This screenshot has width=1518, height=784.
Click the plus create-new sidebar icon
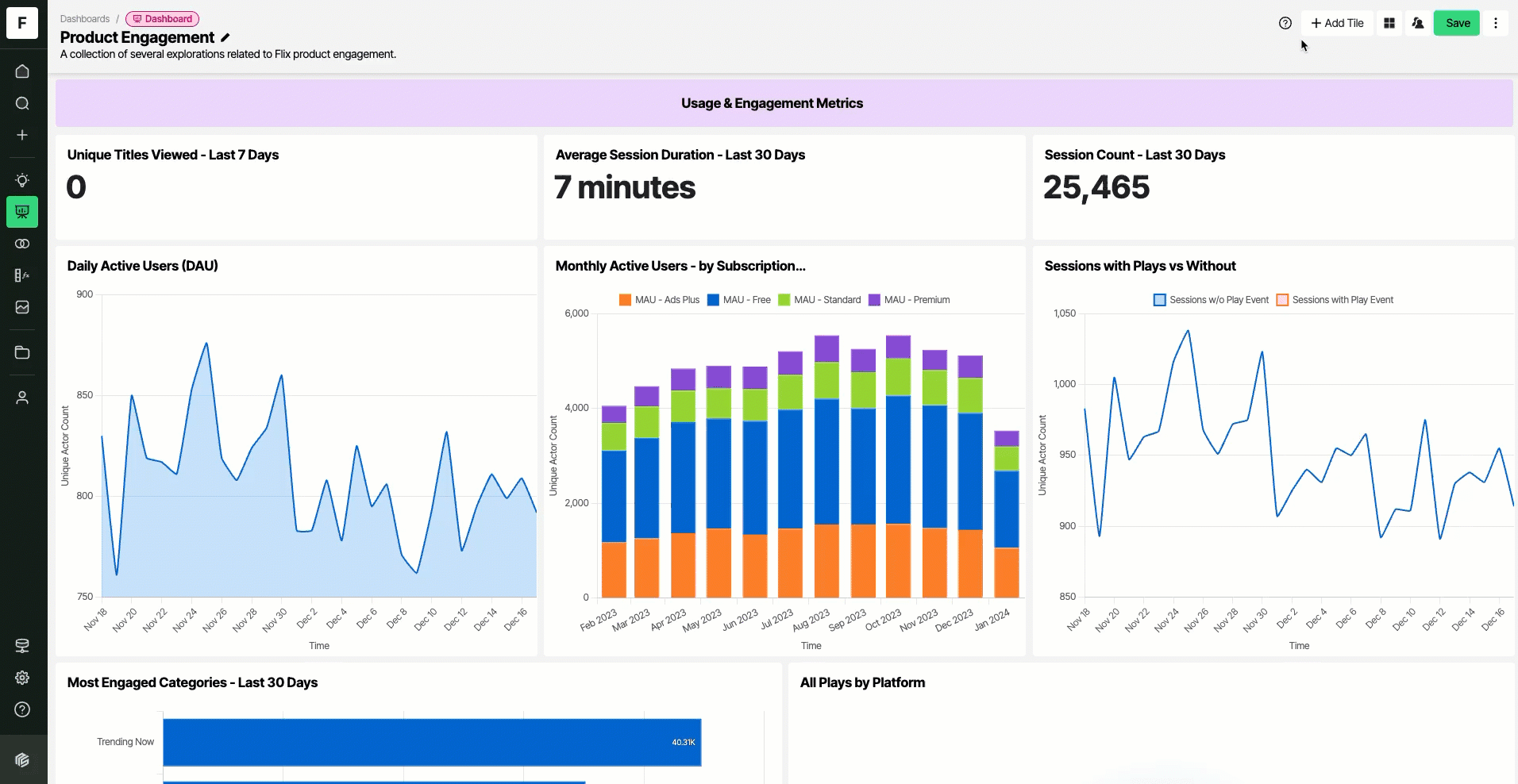[x=22, y=135]
